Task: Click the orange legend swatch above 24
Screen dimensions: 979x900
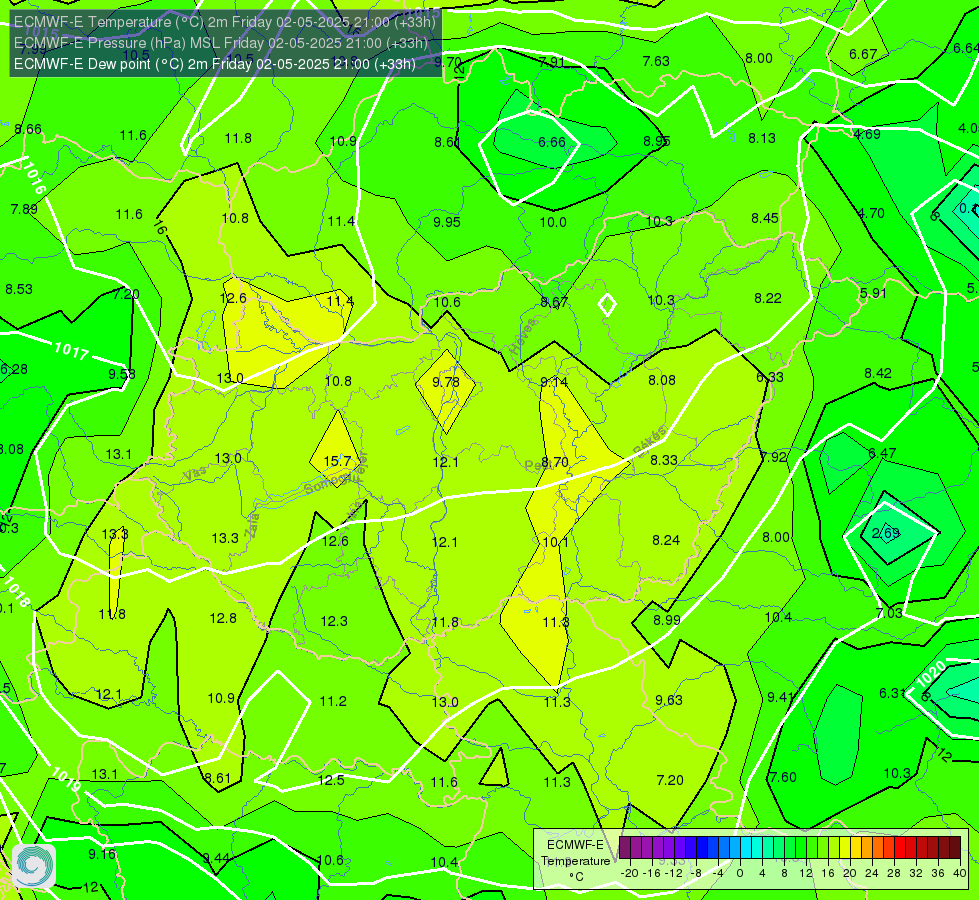Action: pos(878,848)
